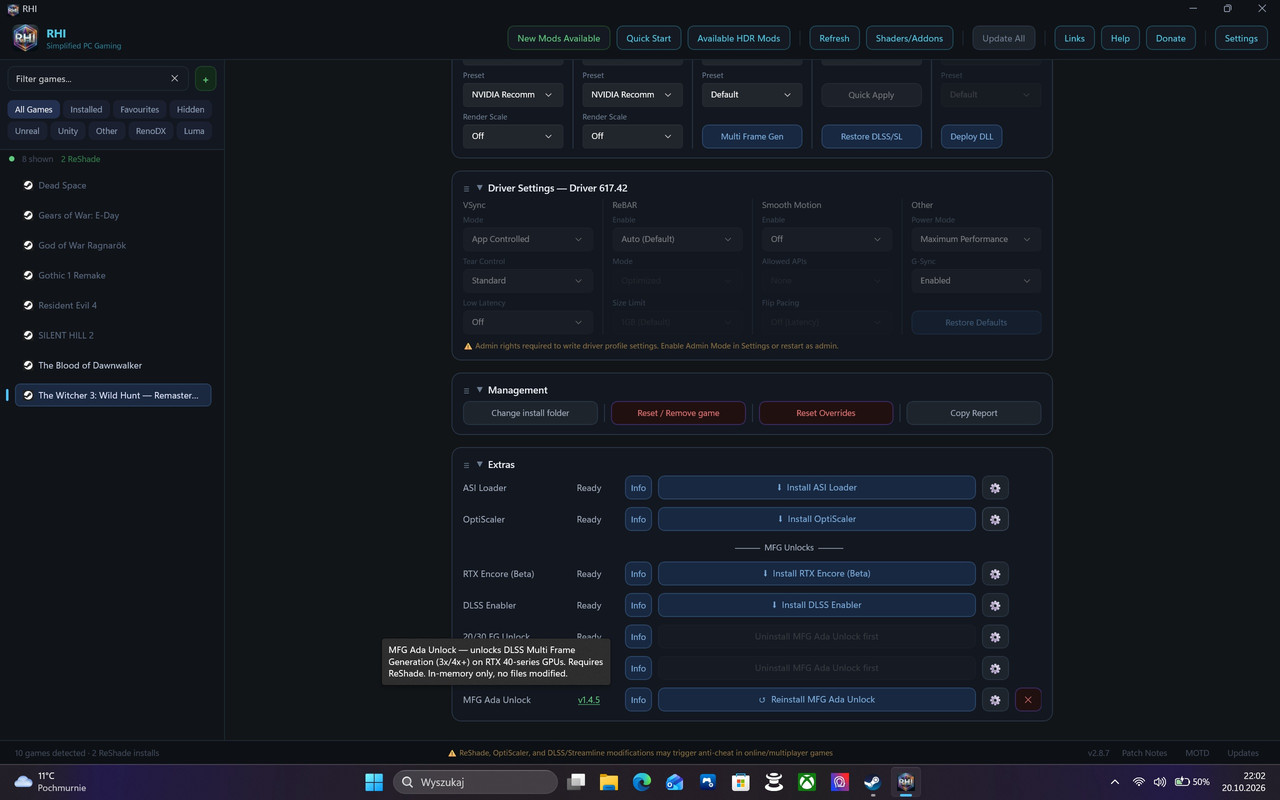
Task: Open Task View from the taskbar
Action: 575,782
